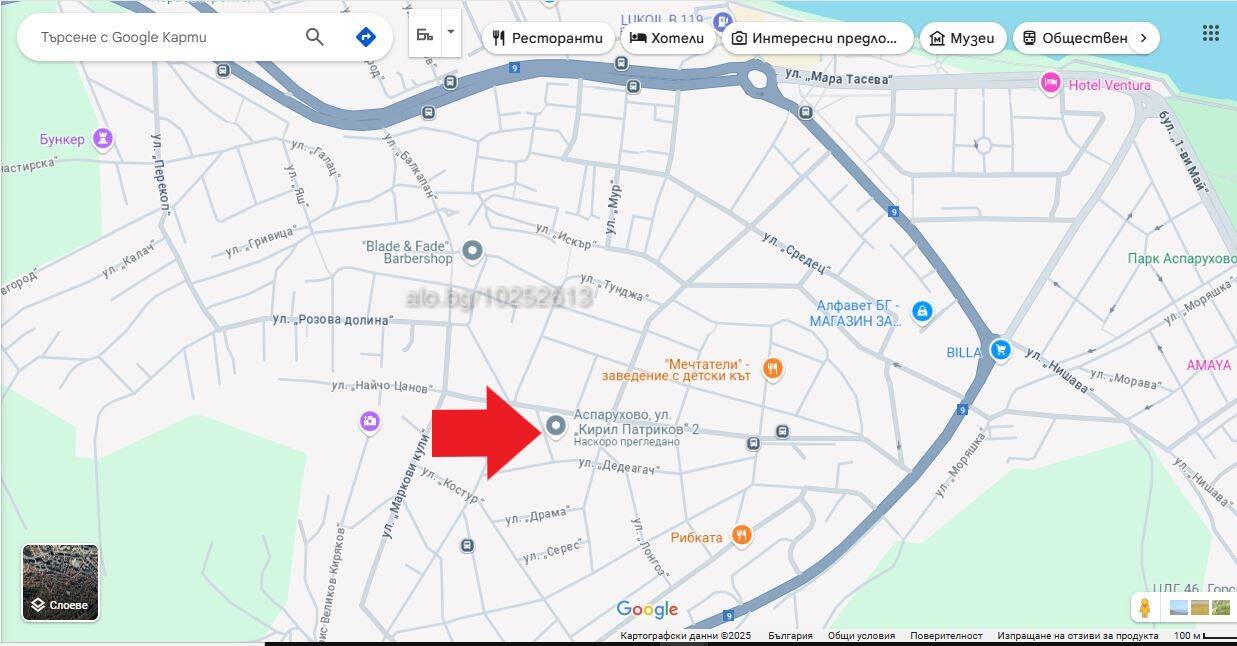Click the Мечтатели заведение с детски кът label
The width and height of the screenshot is (1237, 646).
tap(676, 369)
